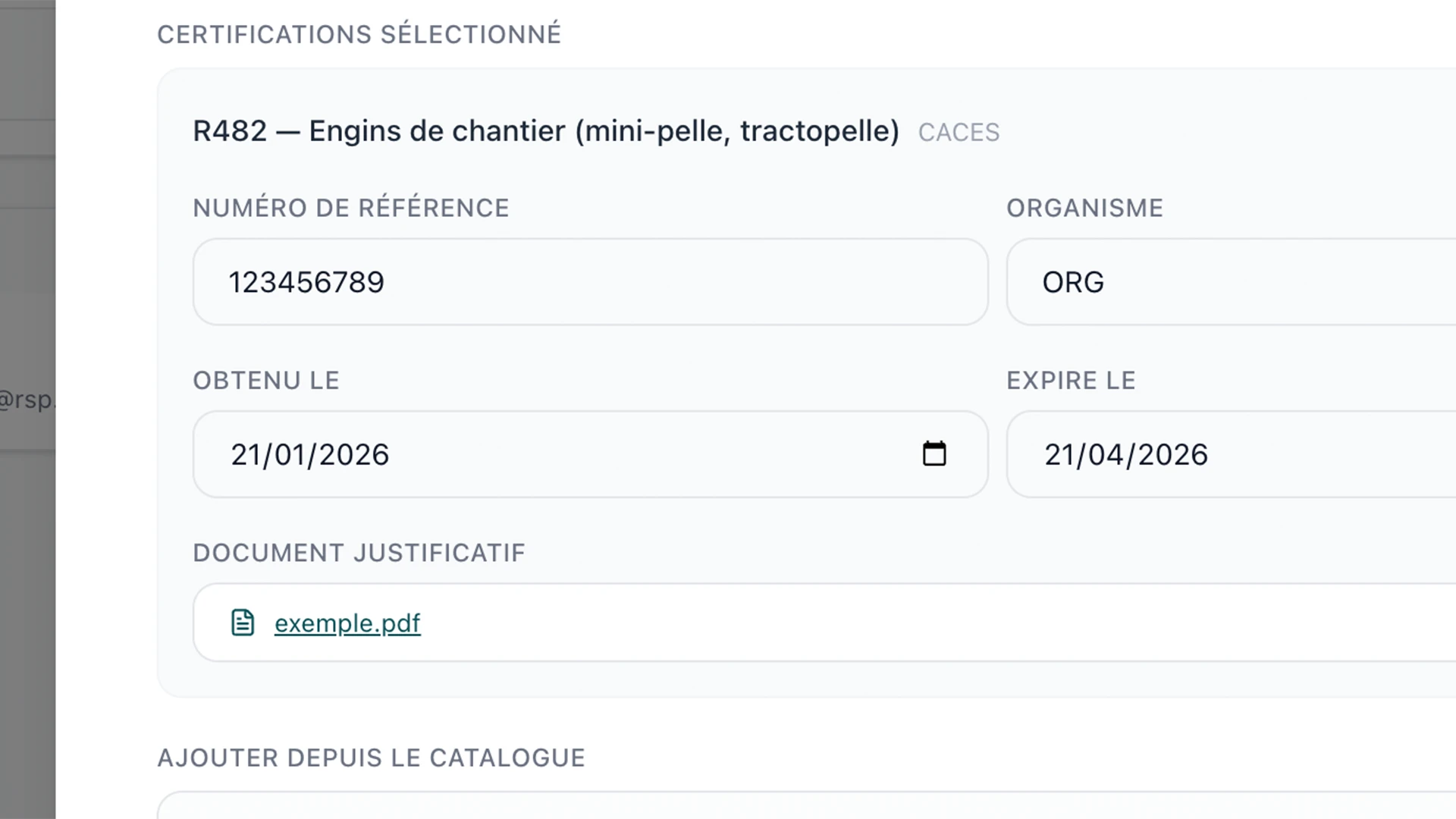Select the month 01 in Obtenu le date
Screen dimensions: 1456x819
tap(289, 455)
